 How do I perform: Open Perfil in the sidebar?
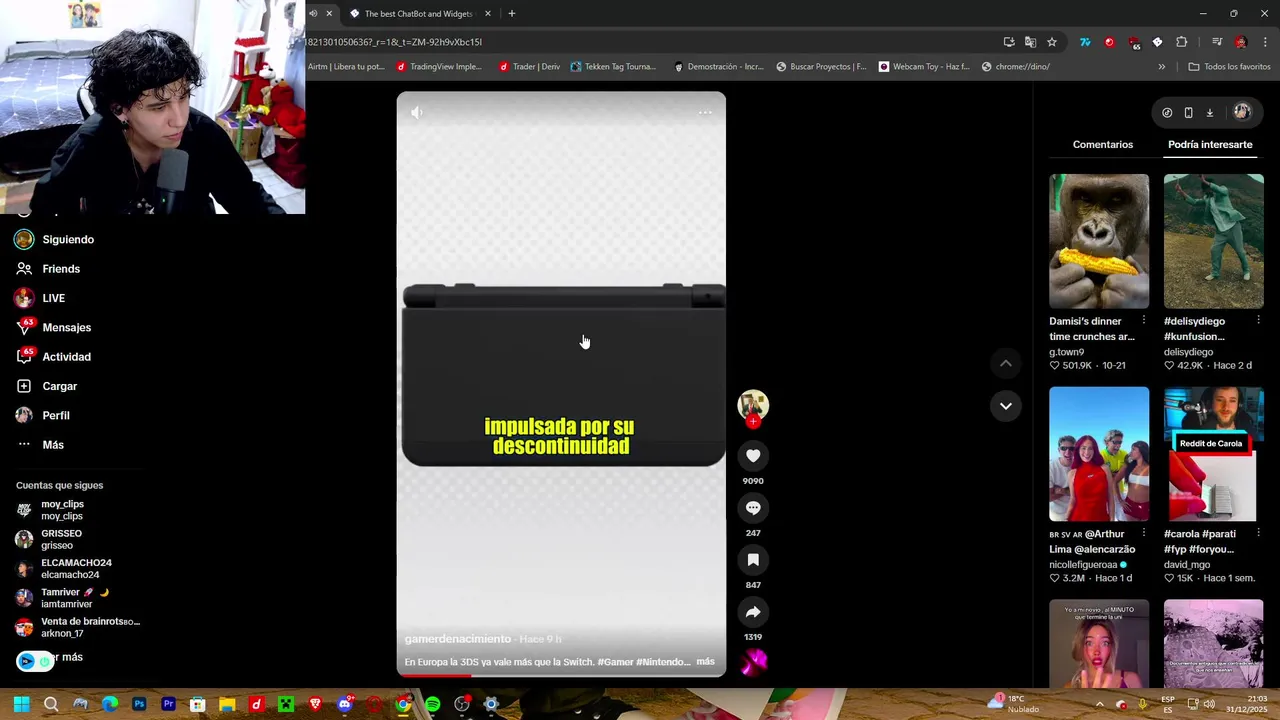pos(56,415)
